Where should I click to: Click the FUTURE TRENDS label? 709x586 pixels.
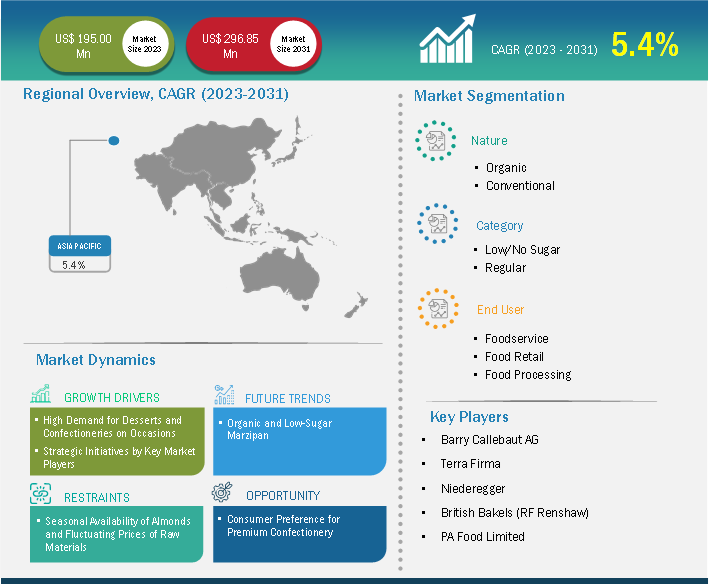pos(288,399)
